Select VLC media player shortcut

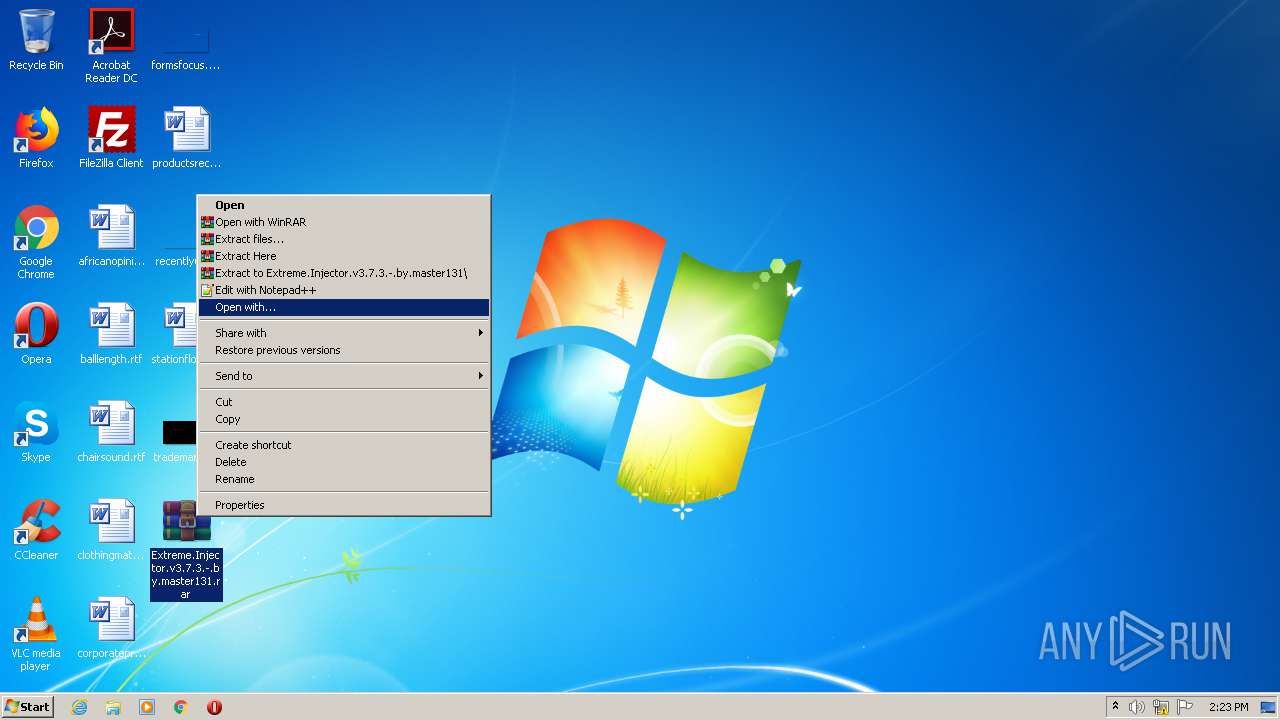36,634
